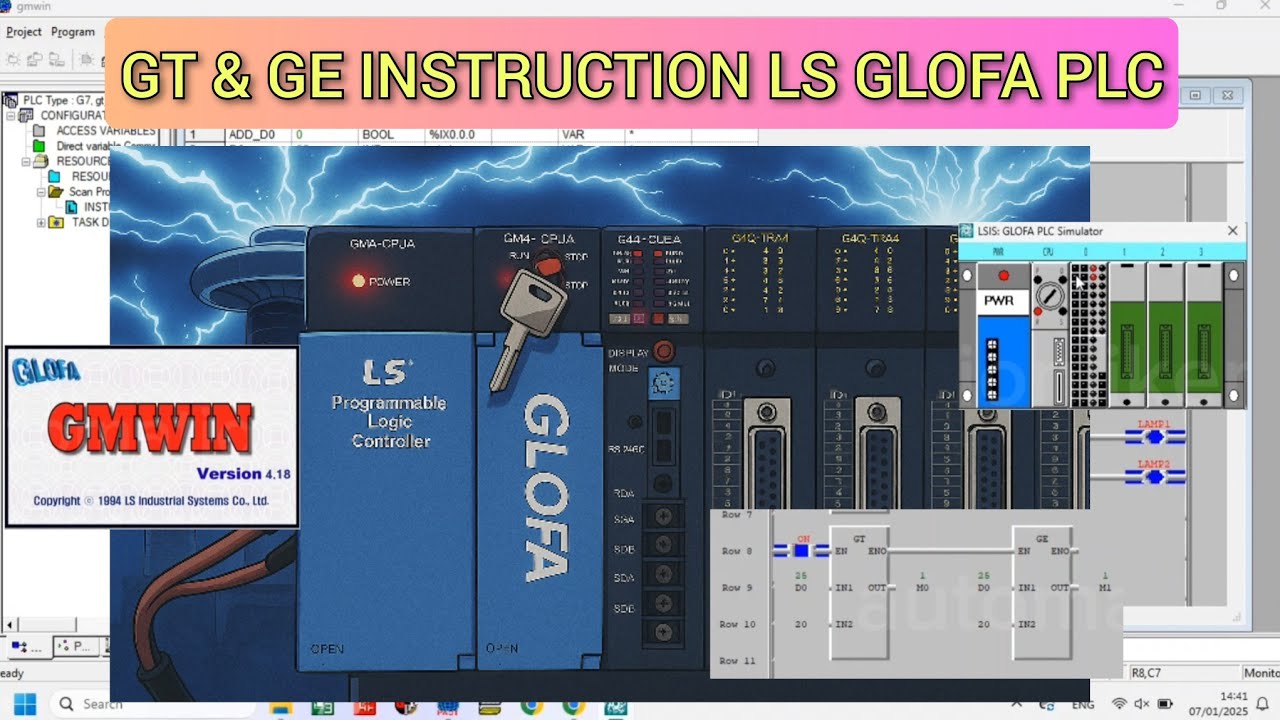Viewport: 1280px width, 720px height.
Task: Select the LAMP2 output coil
Action: coord(1154,477)
